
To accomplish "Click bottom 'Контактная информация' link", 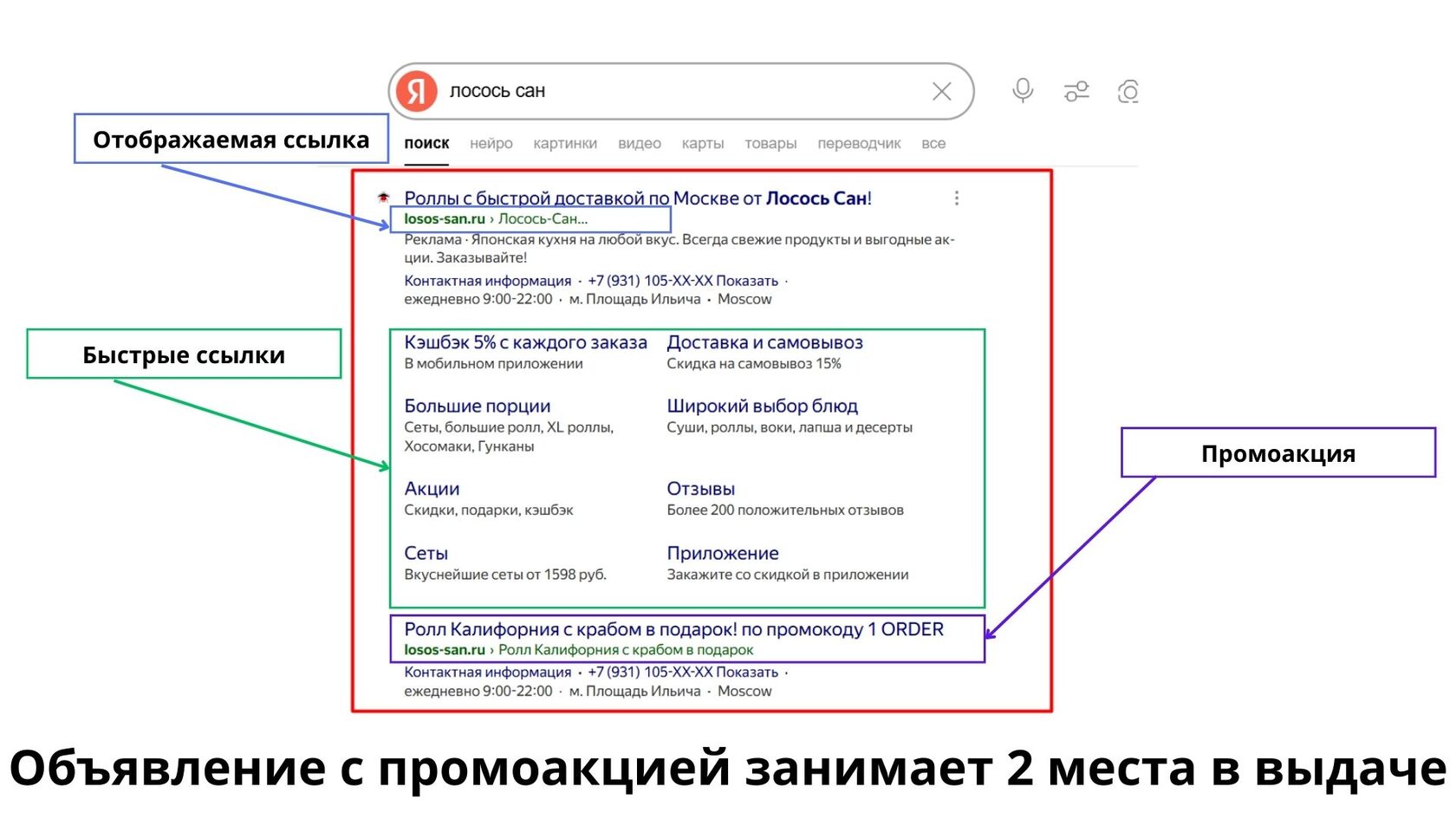I will pos(488,673).
